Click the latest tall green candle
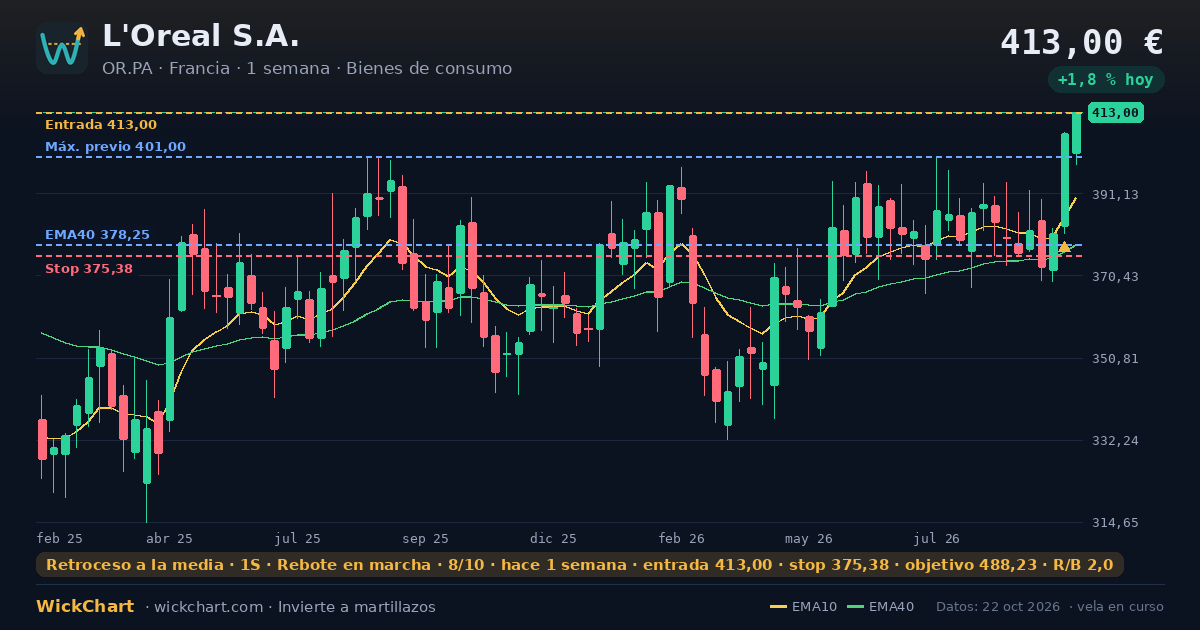This screenshot has width=1200, height=630. click(x=1076, y=133)
